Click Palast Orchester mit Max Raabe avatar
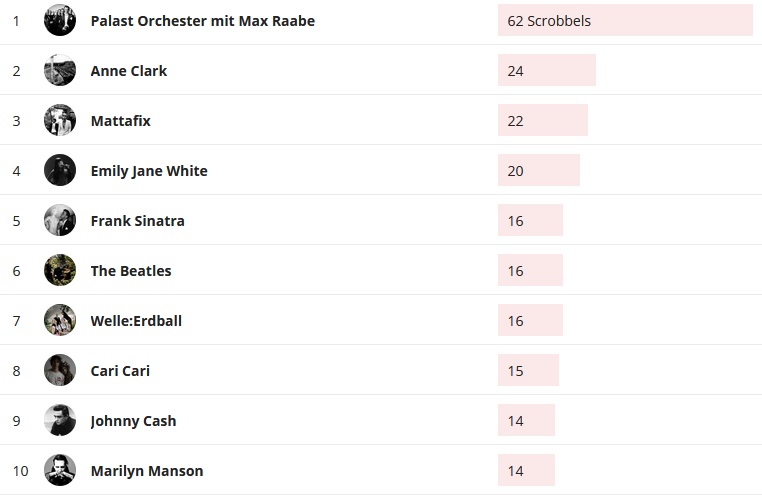762x495 pixels. (x=60, y=20)
